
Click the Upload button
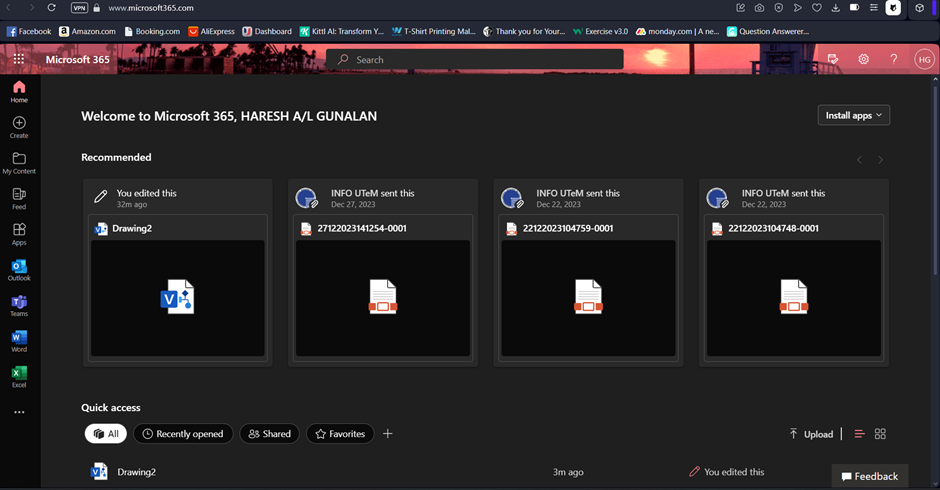811,434
